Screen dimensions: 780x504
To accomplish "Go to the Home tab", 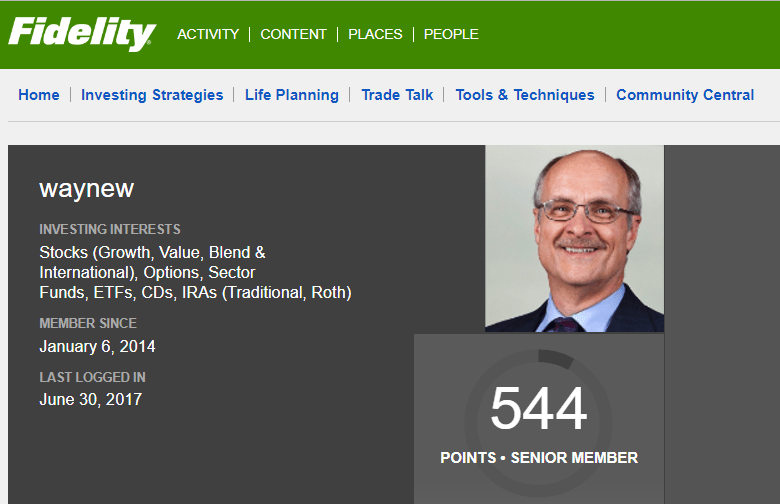I will coord(39,95).
